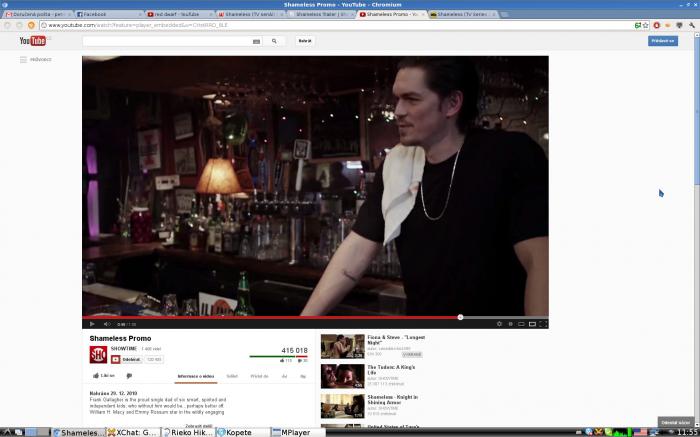The width and height of the screenshot is (700, 437).
Task: Click the browser back button
Action: (x=7, y=25)
